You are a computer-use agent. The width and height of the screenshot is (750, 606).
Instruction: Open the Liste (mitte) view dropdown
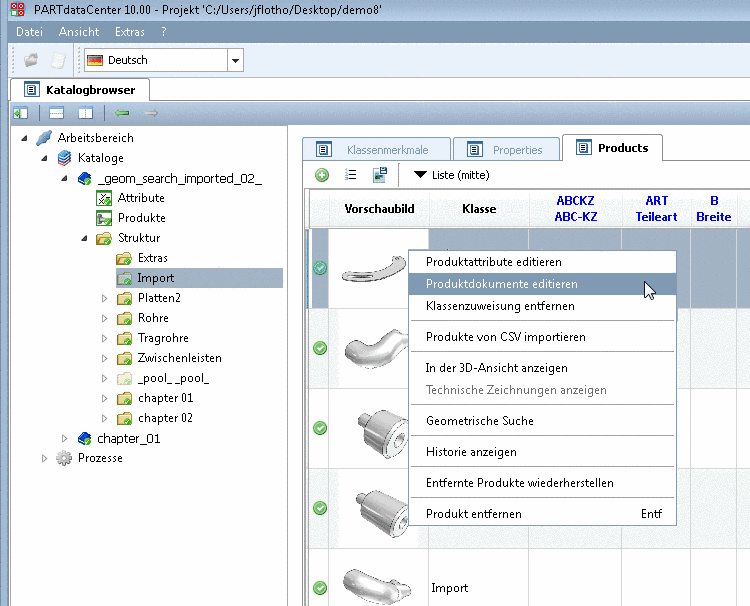pos(420,175)
